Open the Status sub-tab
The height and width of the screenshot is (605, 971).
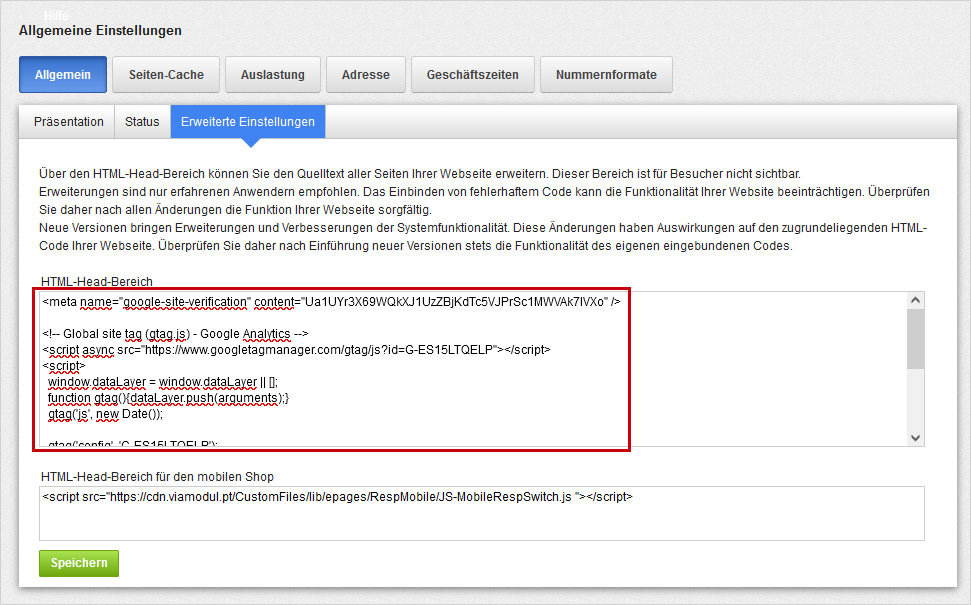pos(142,122)
